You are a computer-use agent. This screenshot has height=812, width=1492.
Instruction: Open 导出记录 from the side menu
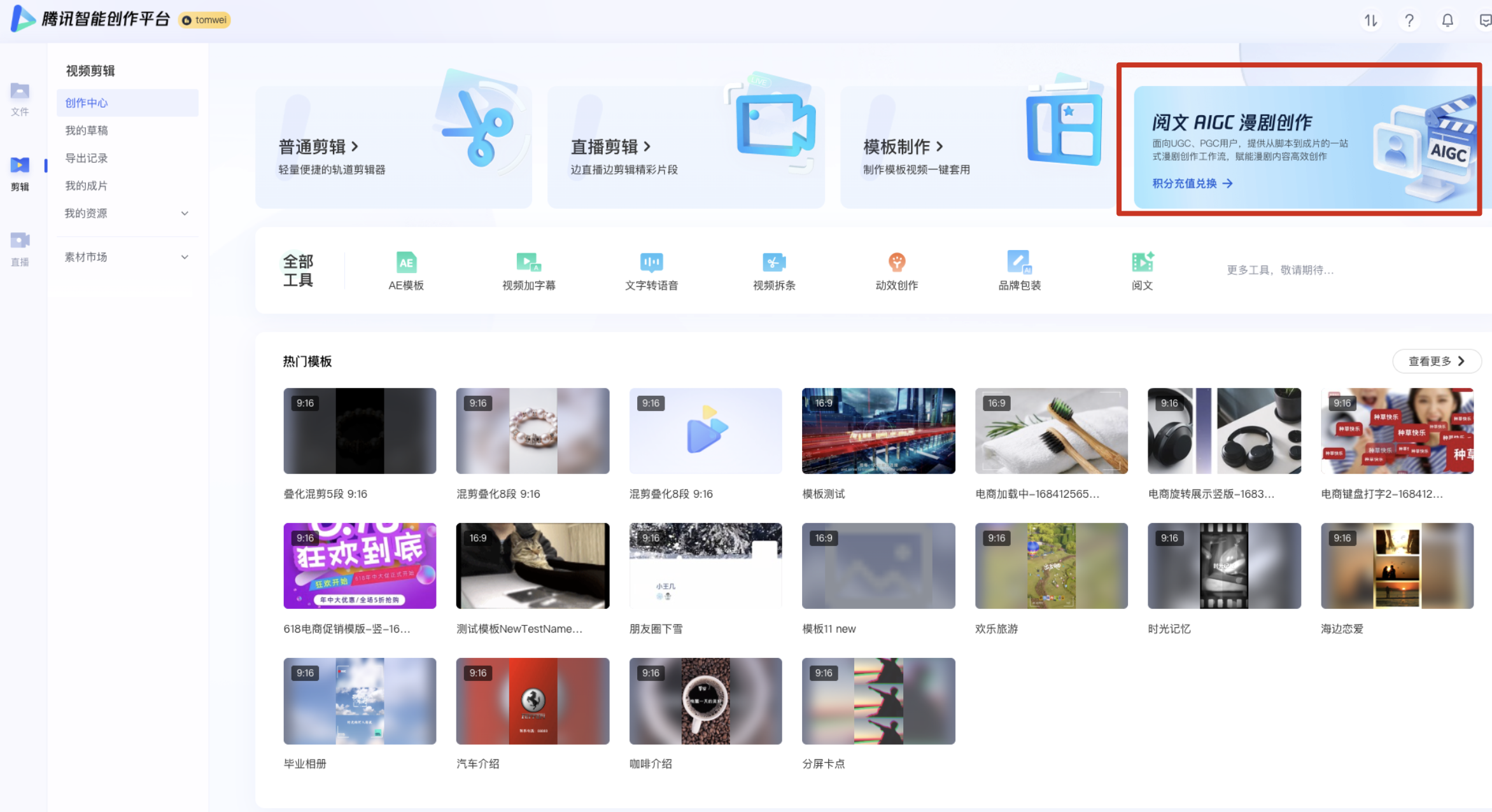tap(87, 158)
